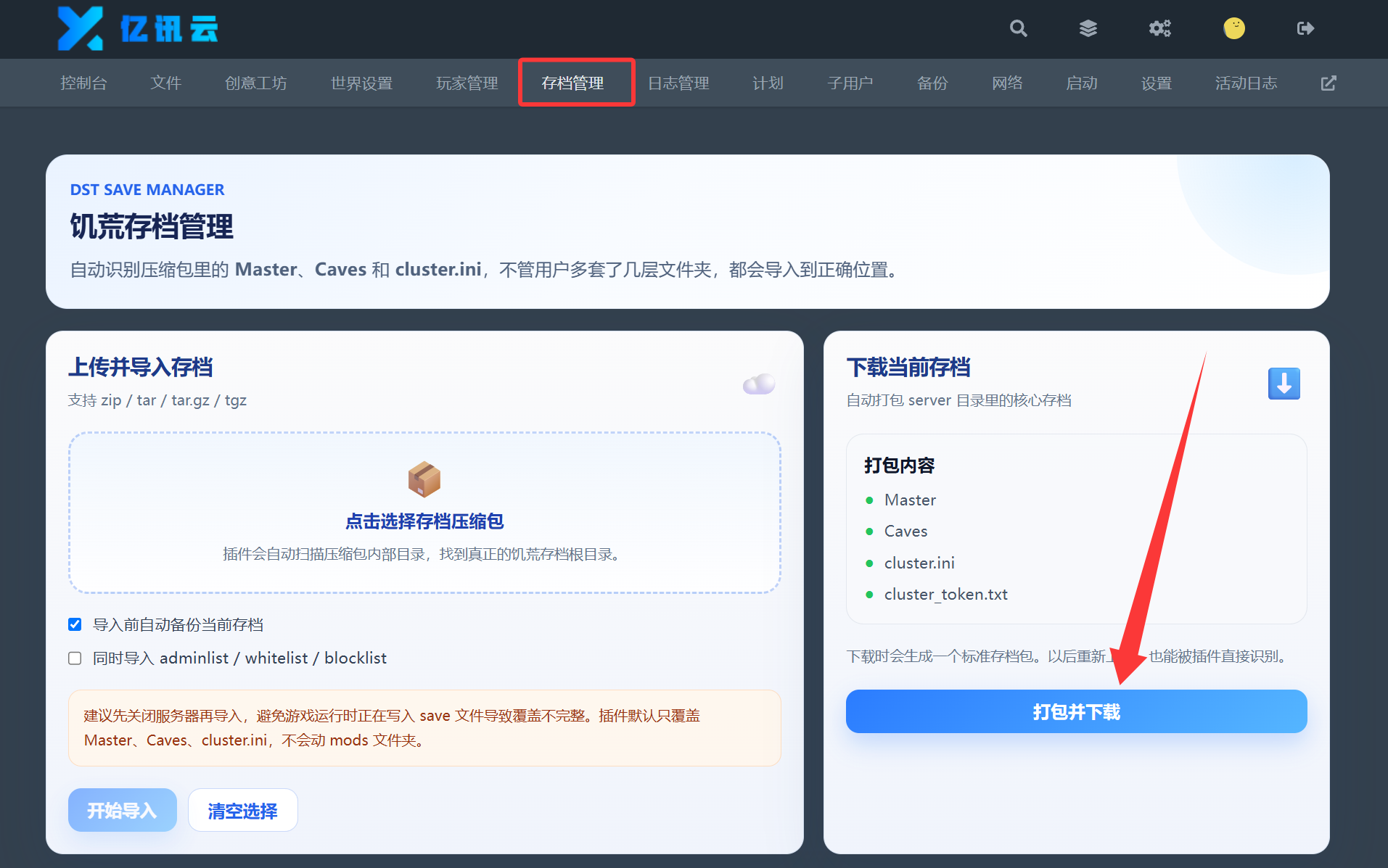
Task: Click the 打包内容 heading
Action: click(899, 466)
